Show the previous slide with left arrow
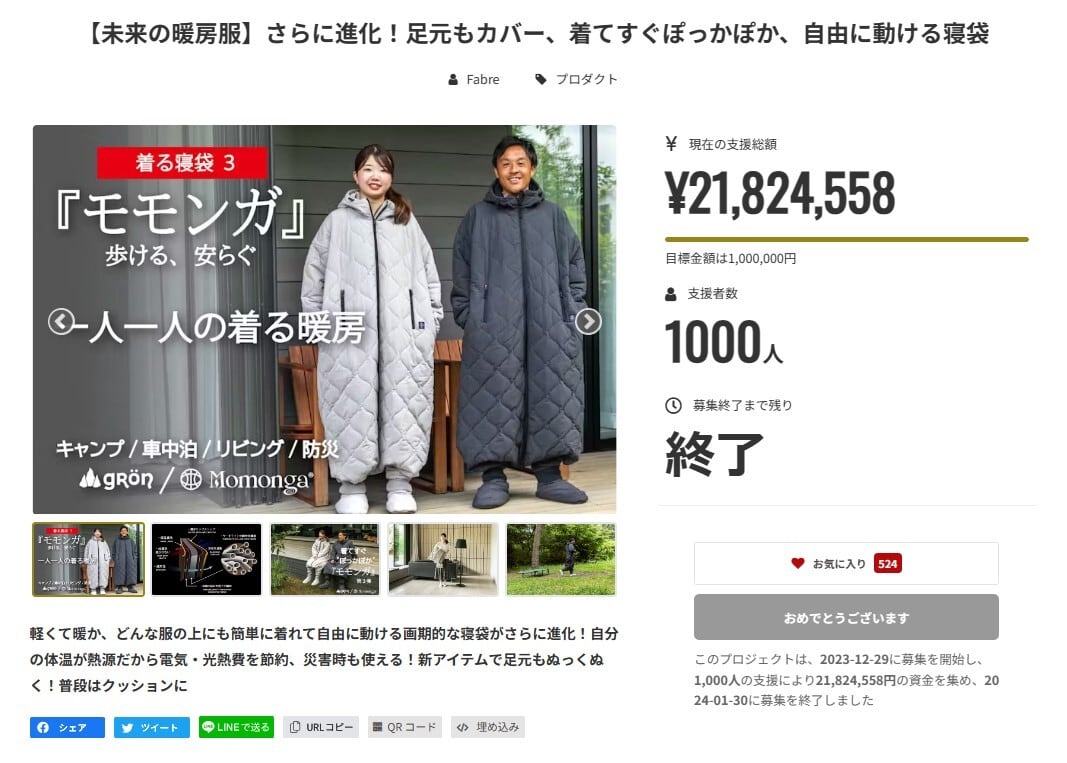Image resolution: width=1067 pixels, height=763 pixels. [x=61, y=321]
